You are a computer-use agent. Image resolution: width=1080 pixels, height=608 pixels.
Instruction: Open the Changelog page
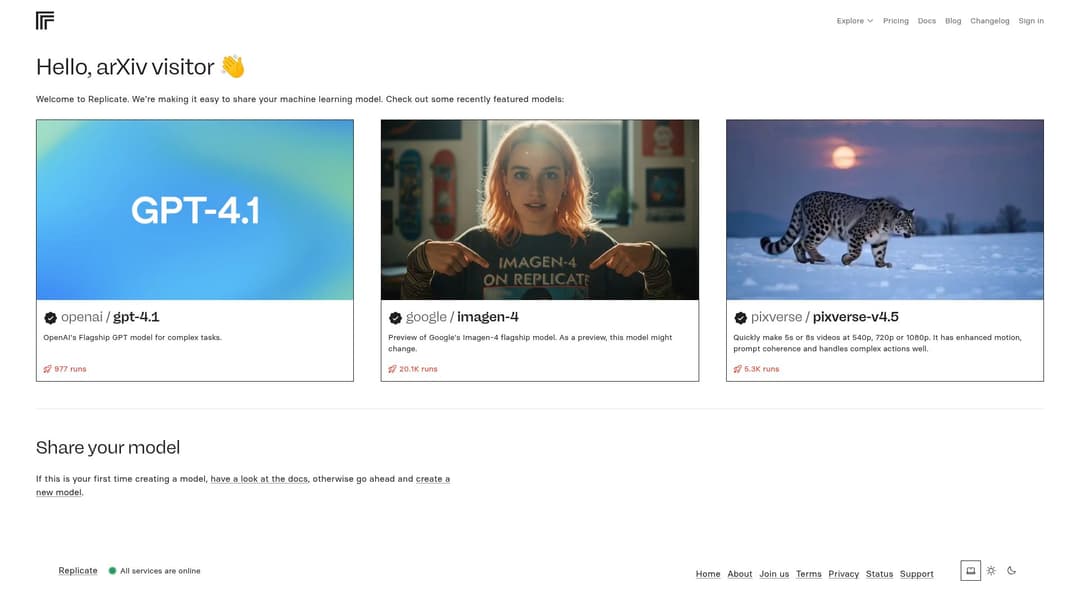point(989,21)
